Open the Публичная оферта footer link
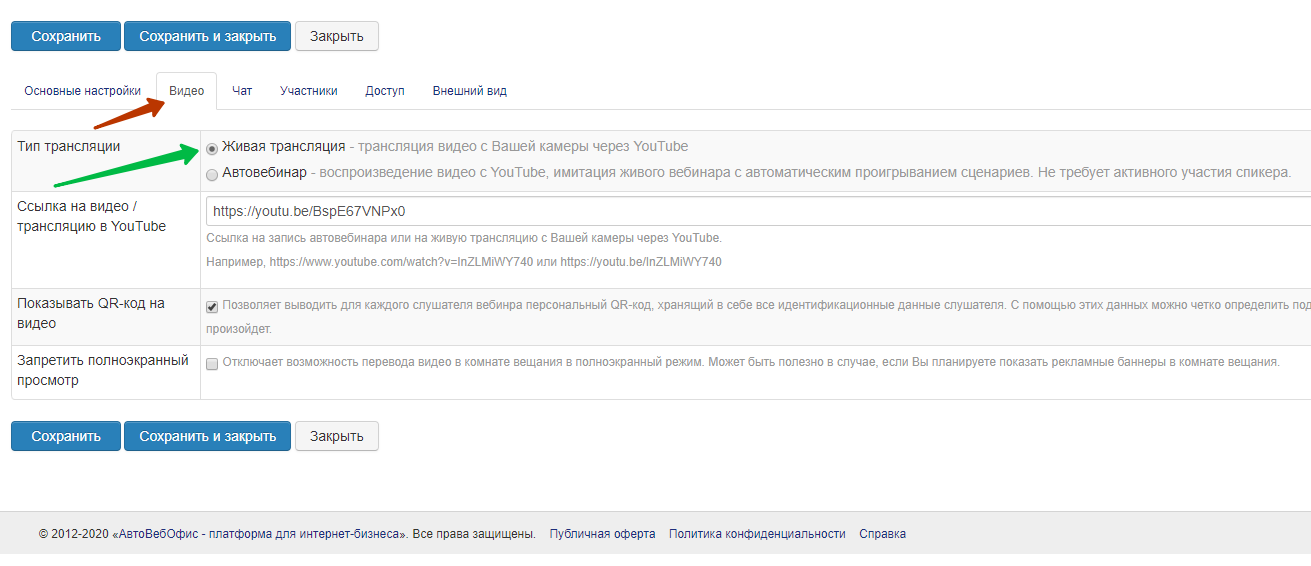 click(x=602, y=534)
